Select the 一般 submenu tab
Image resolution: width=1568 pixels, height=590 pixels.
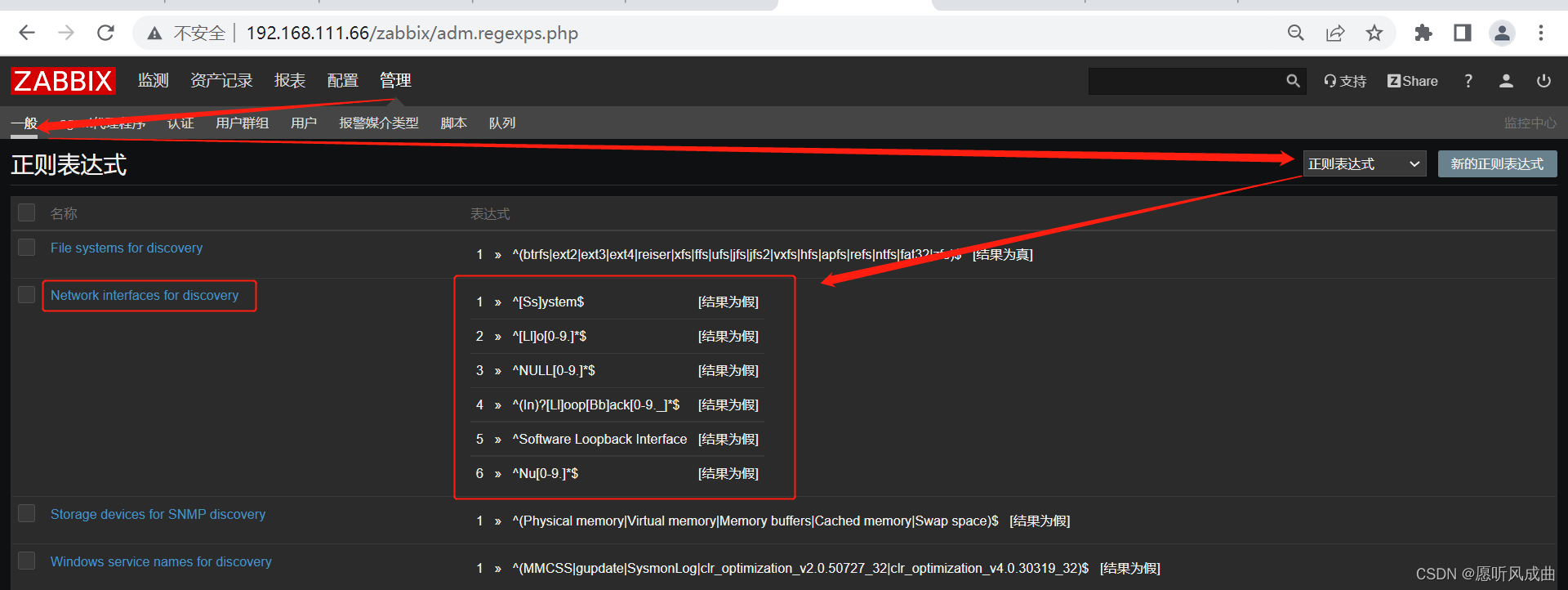coord(24,123)
